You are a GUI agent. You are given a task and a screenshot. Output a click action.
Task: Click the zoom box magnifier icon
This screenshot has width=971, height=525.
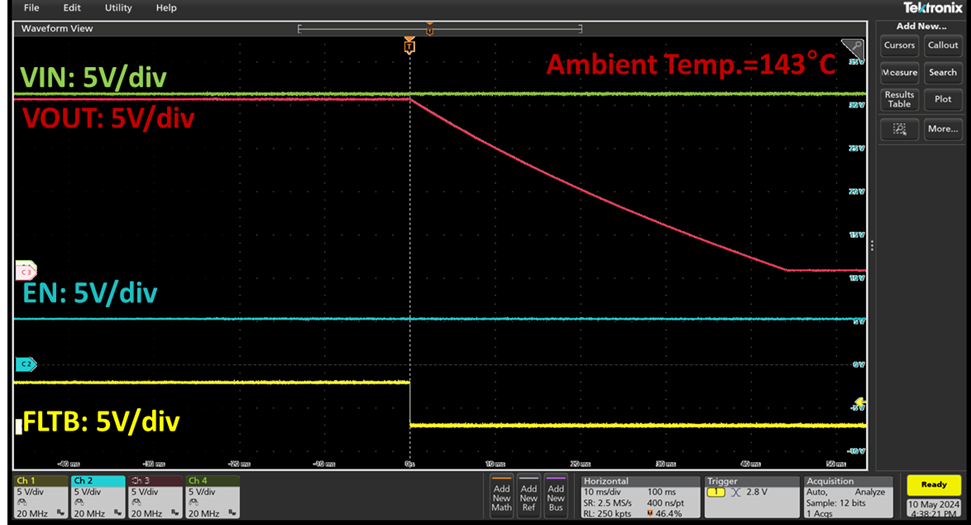tap(899, 129)
